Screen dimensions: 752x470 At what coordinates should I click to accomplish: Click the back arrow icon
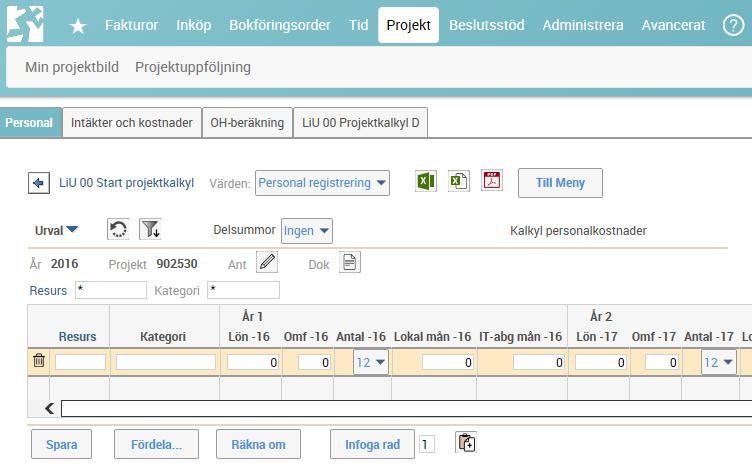point(39,183)
